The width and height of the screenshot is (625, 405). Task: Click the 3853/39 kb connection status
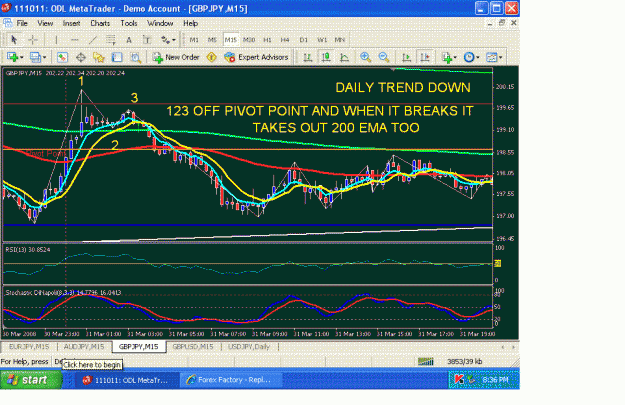464,362
